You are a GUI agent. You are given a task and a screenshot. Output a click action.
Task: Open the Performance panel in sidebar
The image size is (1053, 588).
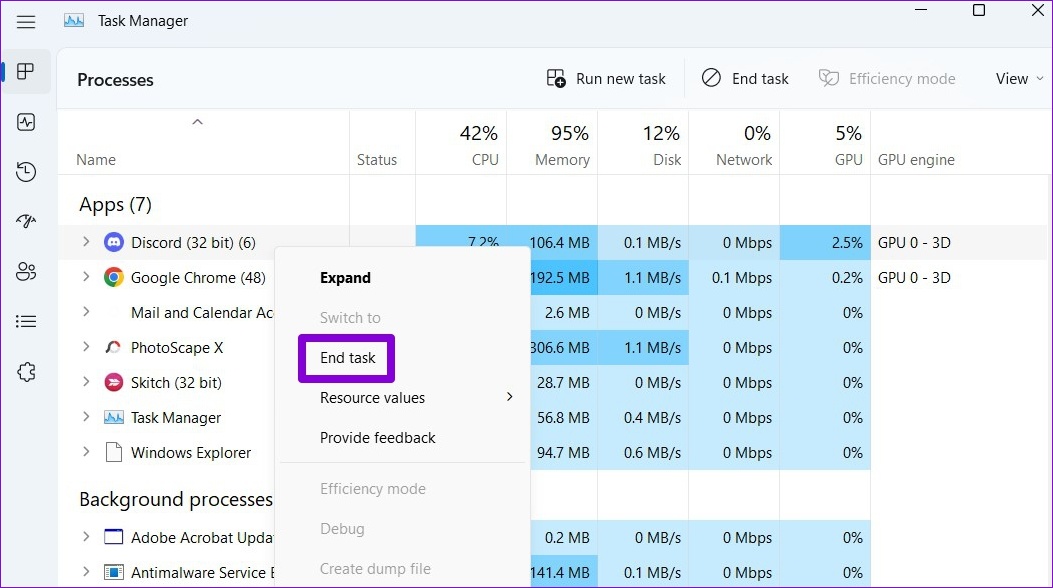[x=26, y=122]
